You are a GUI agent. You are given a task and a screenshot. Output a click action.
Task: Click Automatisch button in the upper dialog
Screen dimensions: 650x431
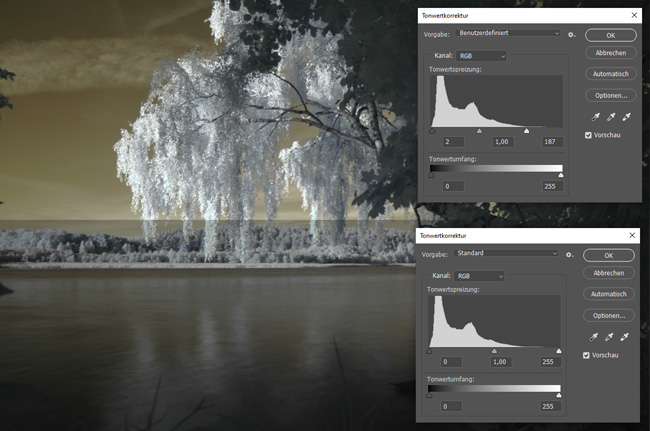pos(609,74)
